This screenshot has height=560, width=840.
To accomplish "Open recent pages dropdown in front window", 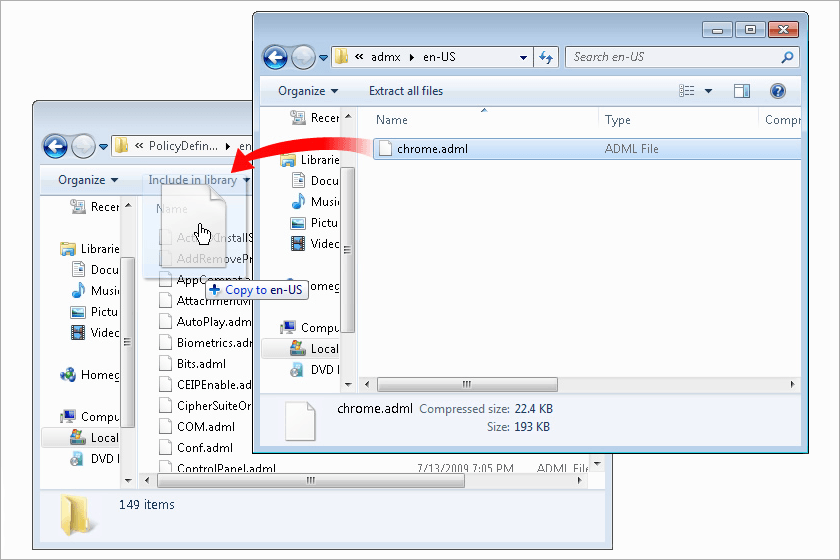I will click(323, 58).
